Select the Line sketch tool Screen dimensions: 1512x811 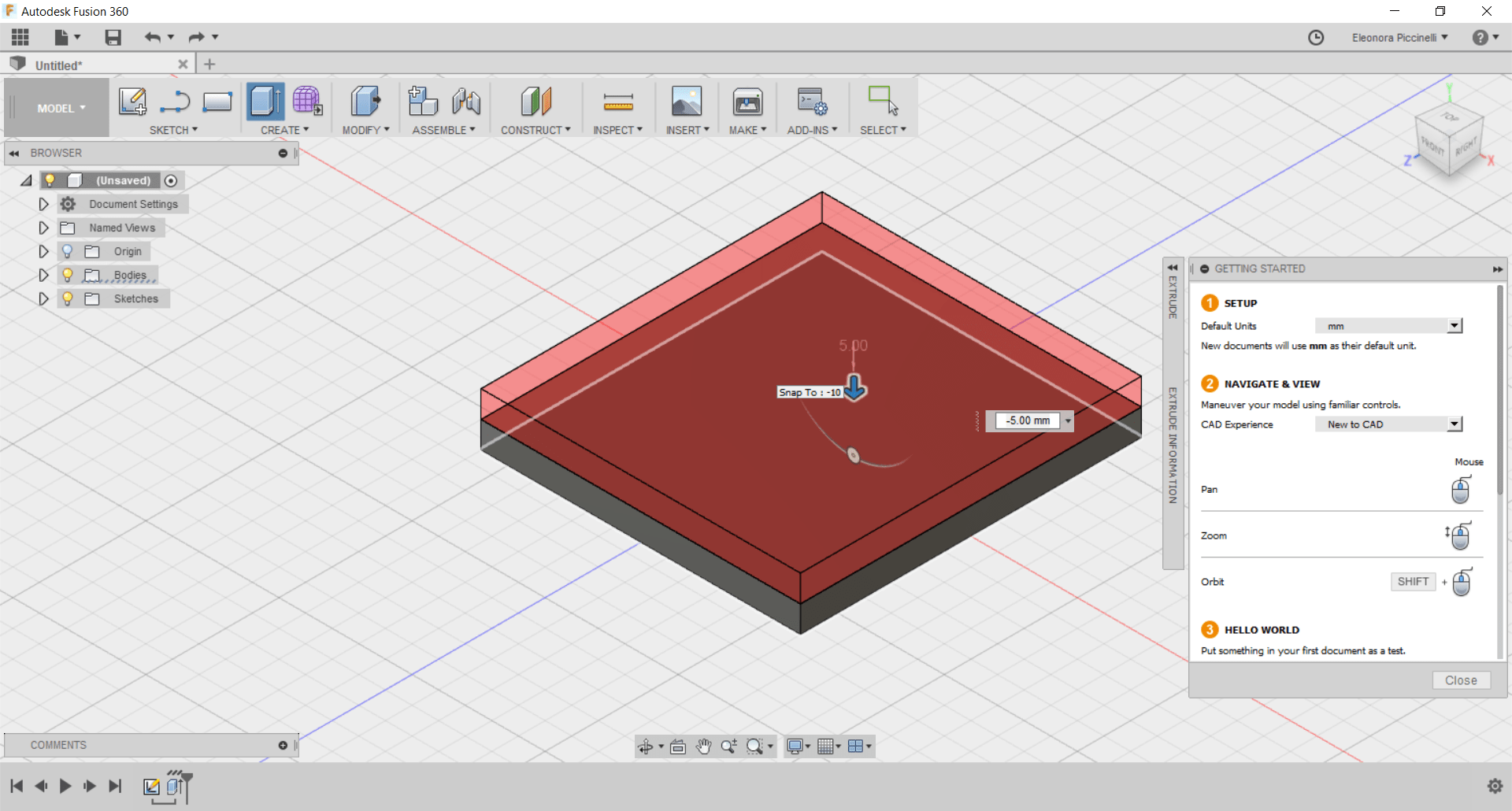coord(175,102)
